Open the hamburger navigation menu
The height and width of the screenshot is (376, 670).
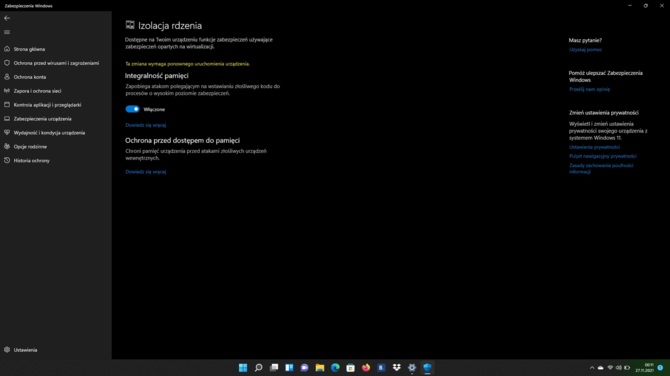(x=7, y=32)
